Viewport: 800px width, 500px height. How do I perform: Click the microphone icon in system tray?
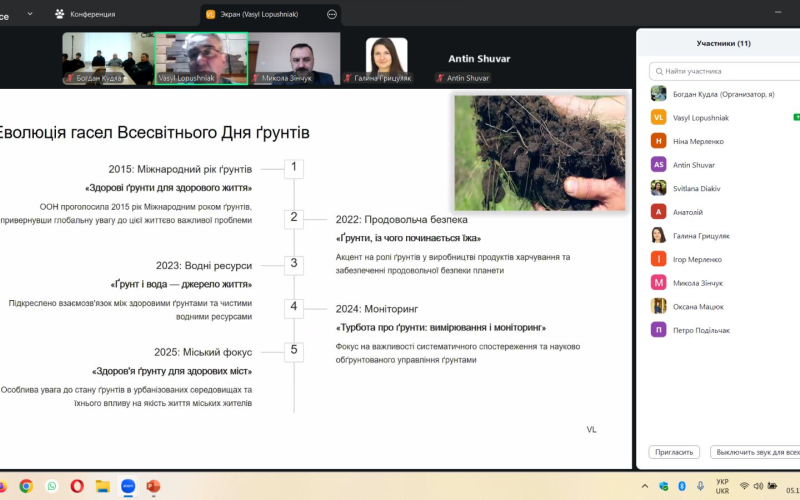pos(699,486)
